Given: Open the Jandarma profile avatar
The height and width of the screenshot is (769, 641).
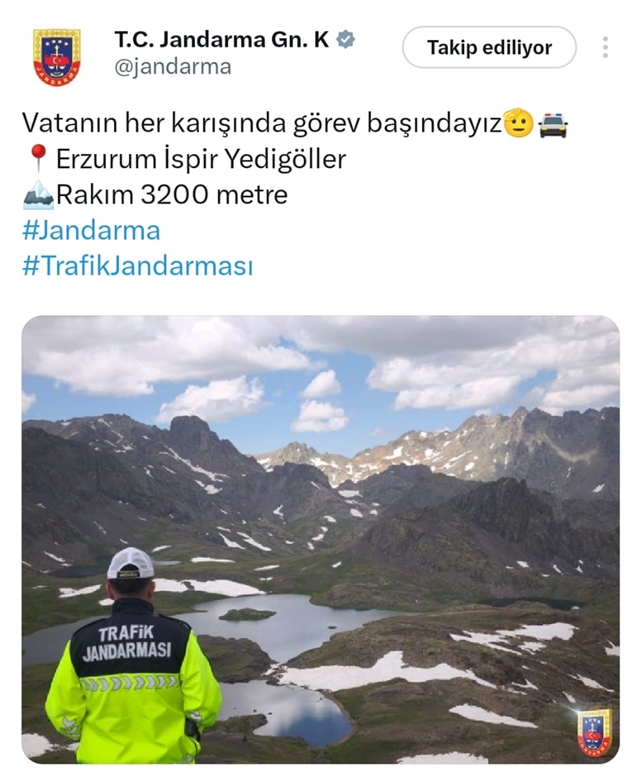Looking at the screenshot, I should [57, 57].
